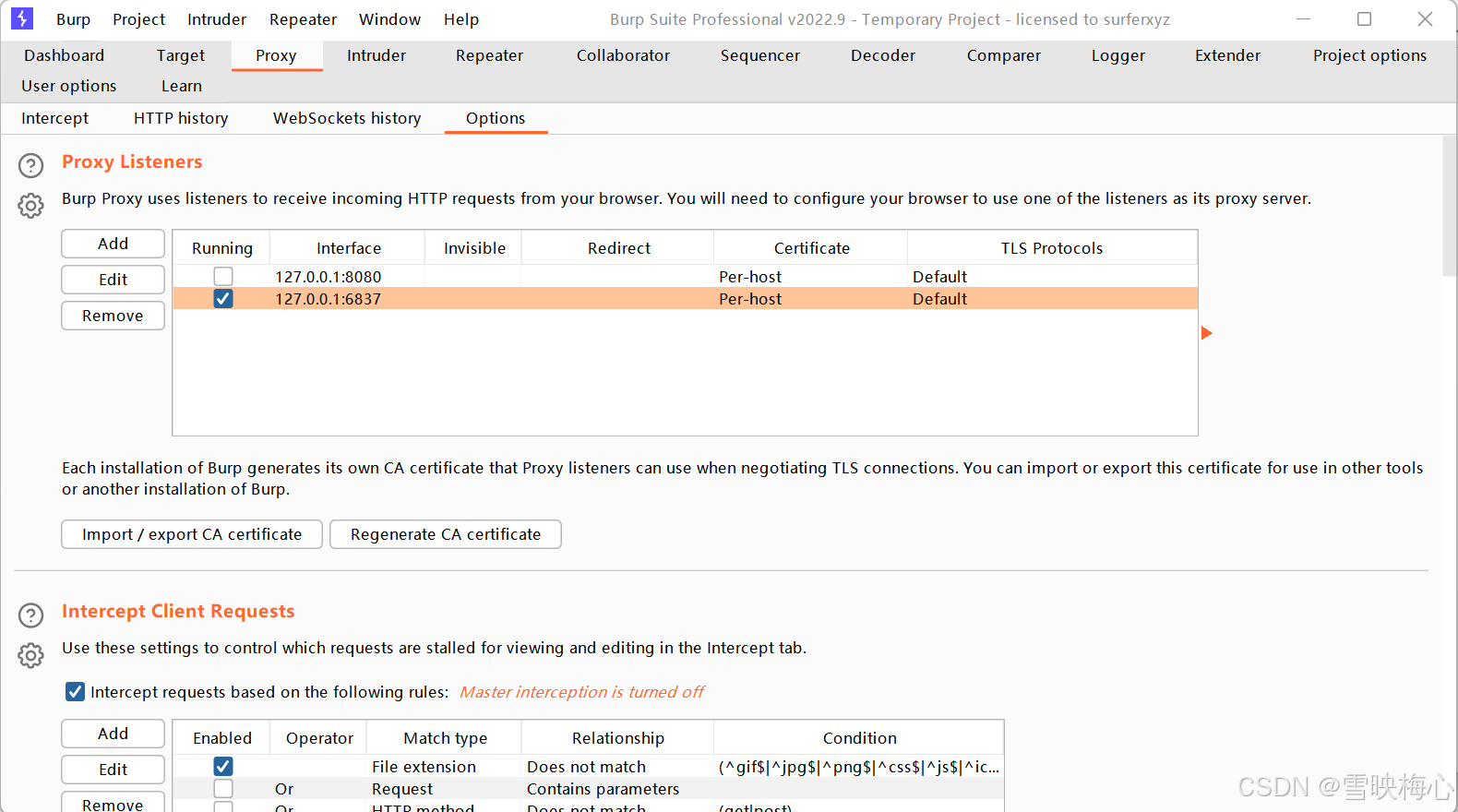The width and height of the screenshot is (1458, 812).
Task: Add a new proxy listener
Action: (x=113, y=244)
